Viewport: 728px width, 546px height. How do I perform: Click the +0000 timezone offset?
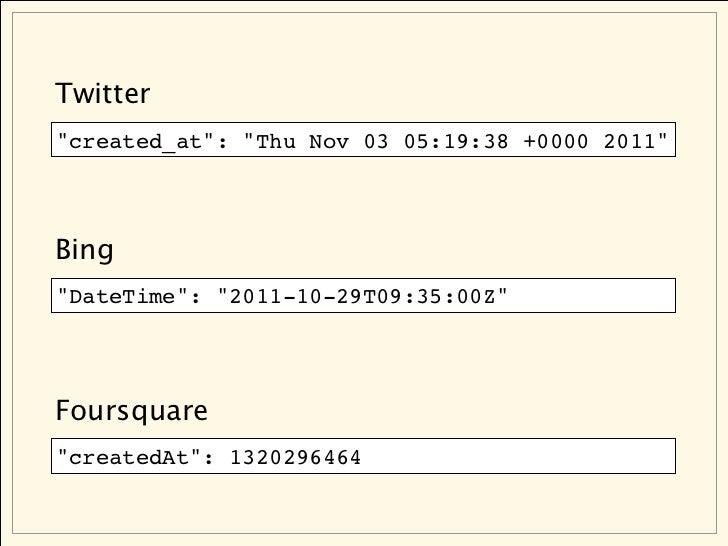click(556, 141)
